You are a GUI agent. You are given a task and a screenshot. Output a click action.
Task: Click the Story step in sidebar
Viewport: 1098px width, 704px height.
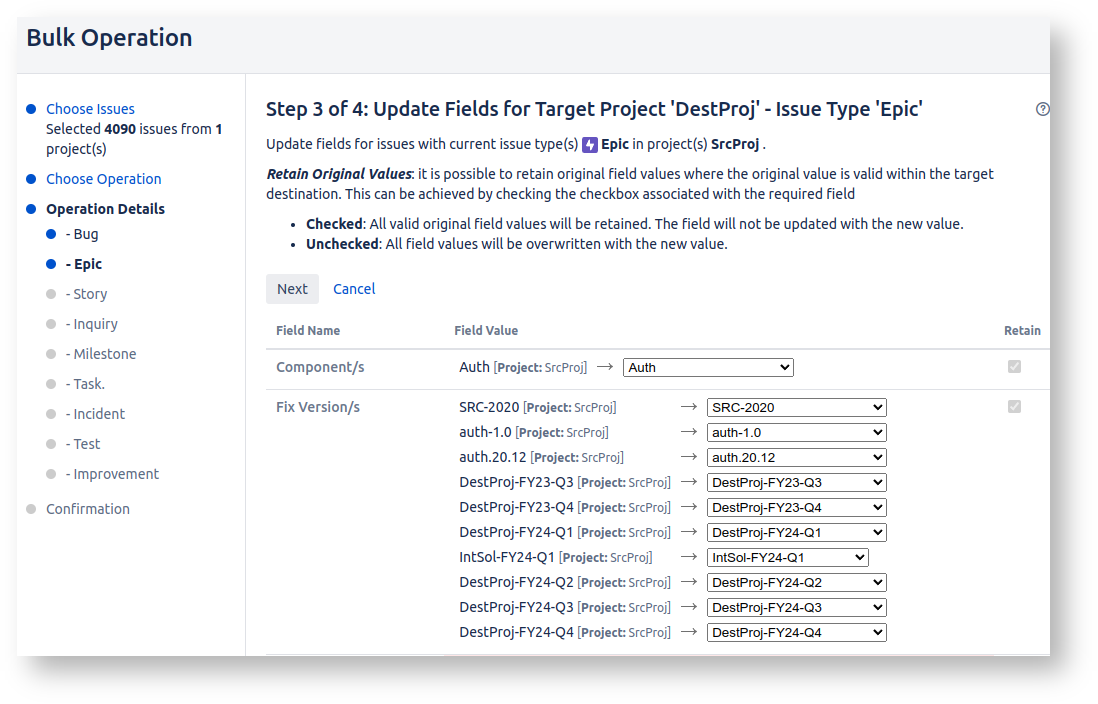point(86,294)
